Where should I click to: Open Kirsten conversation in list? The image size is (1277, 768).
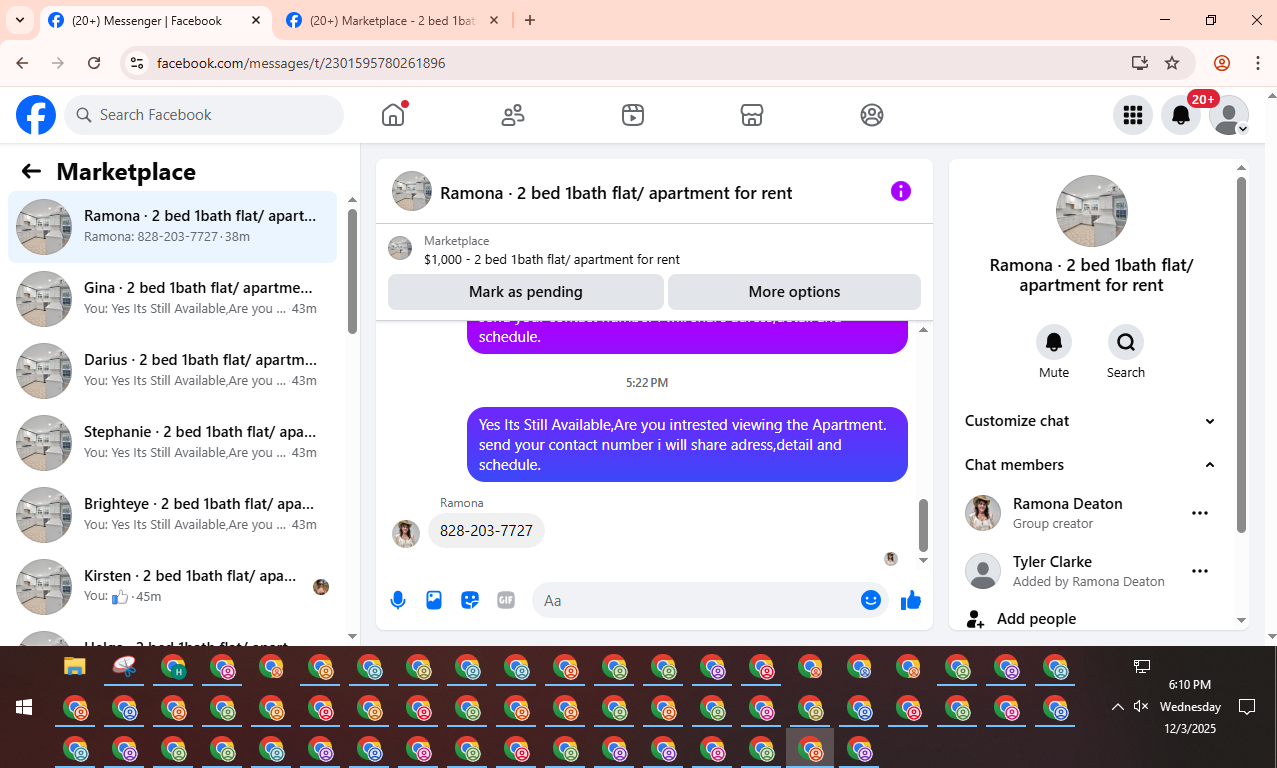pos(172,587)
